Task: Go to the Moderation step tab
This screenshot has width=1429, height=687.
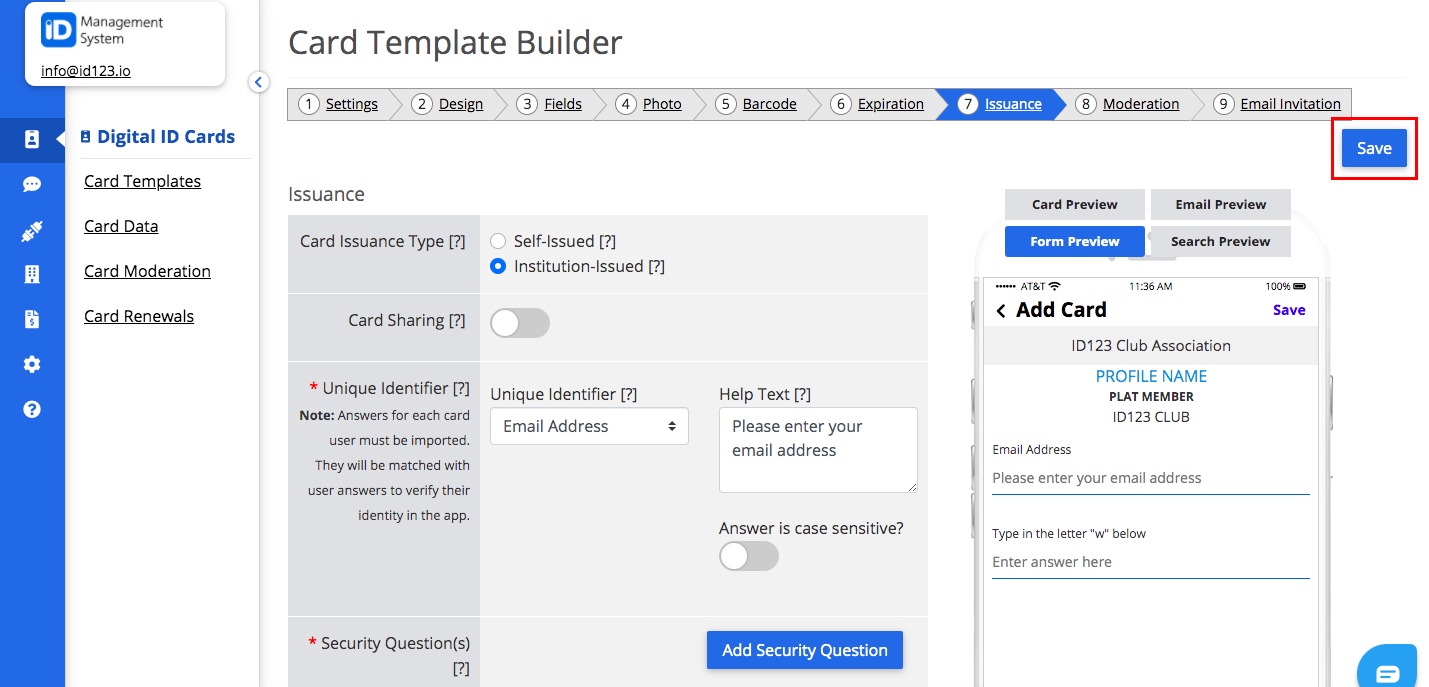Action: [x=1140, y=104]
